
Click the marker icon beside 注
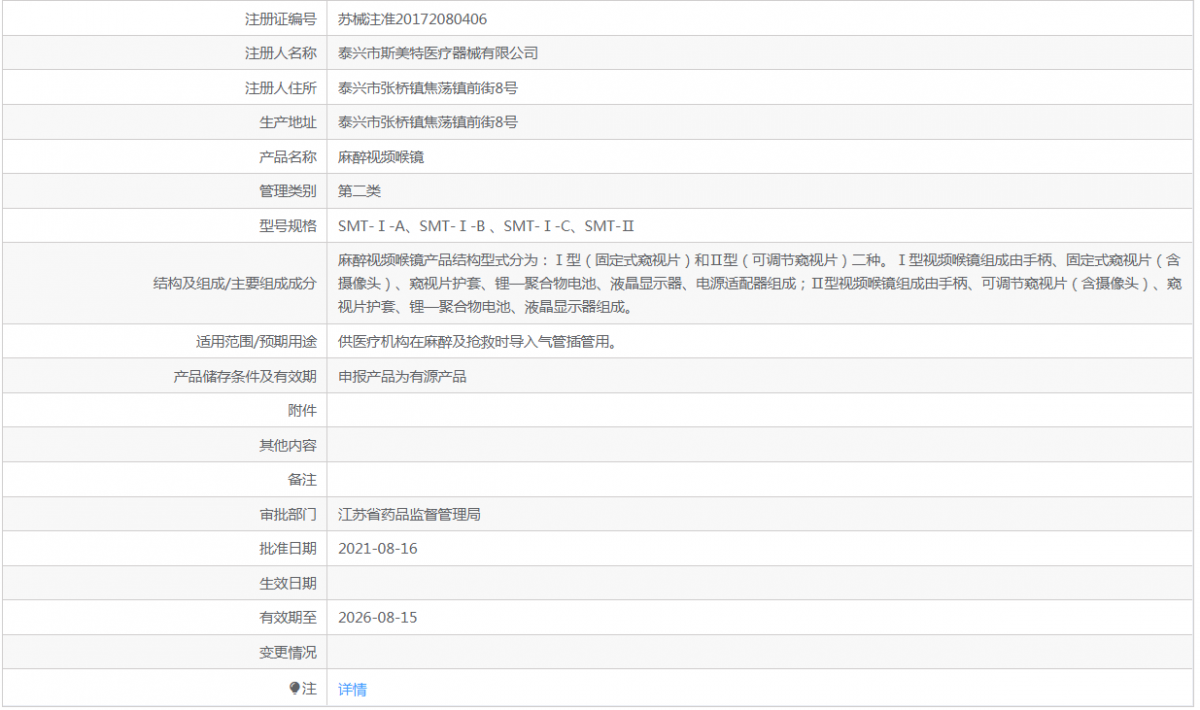(294, 688)
